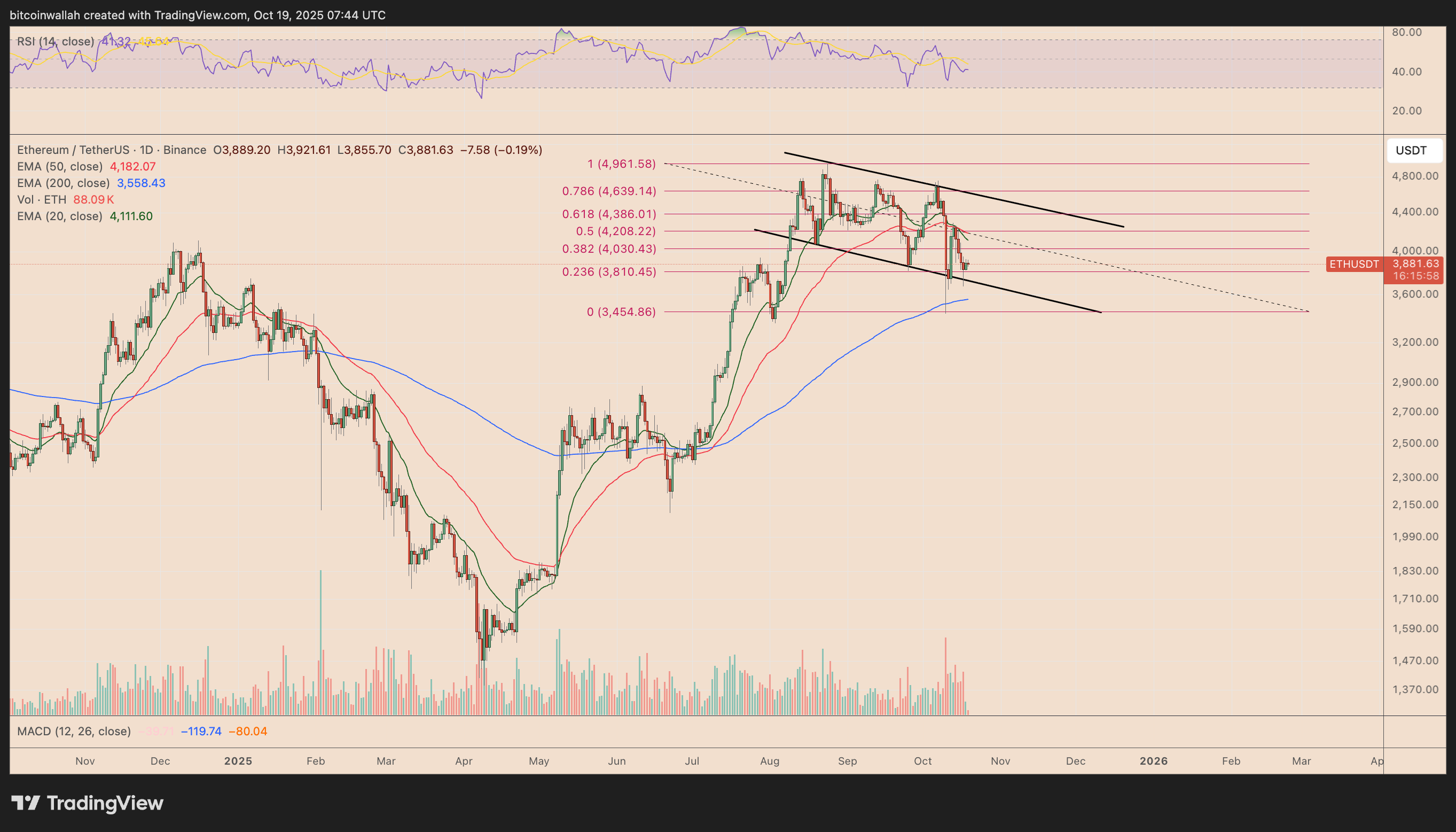Select the EMA (50, close) legend
This screenshot has height=832, width=1456.
point(59,166)
